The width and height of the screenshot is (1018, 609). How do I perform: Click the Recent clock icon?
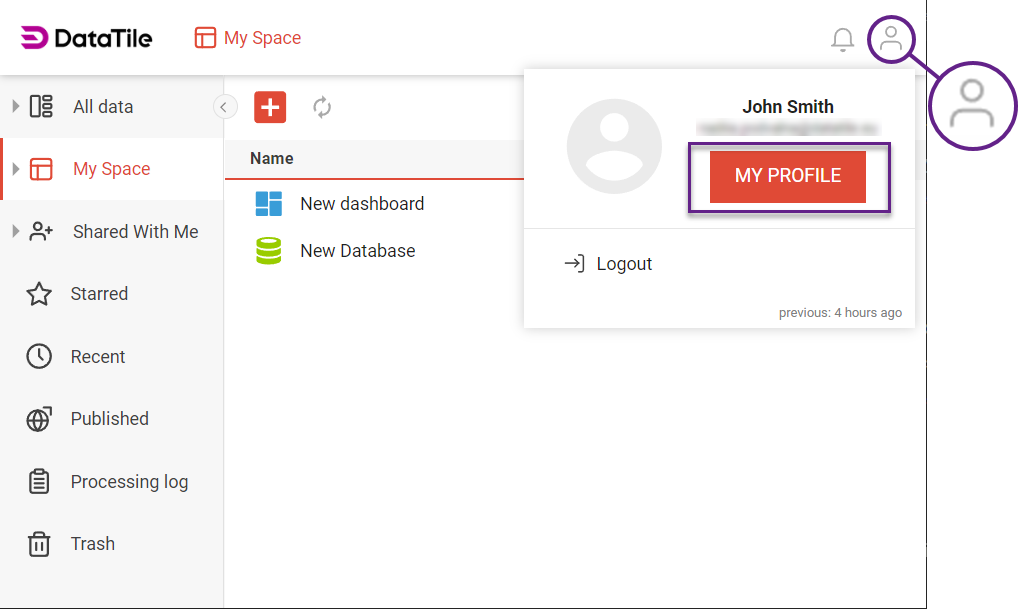pos(40,356)
